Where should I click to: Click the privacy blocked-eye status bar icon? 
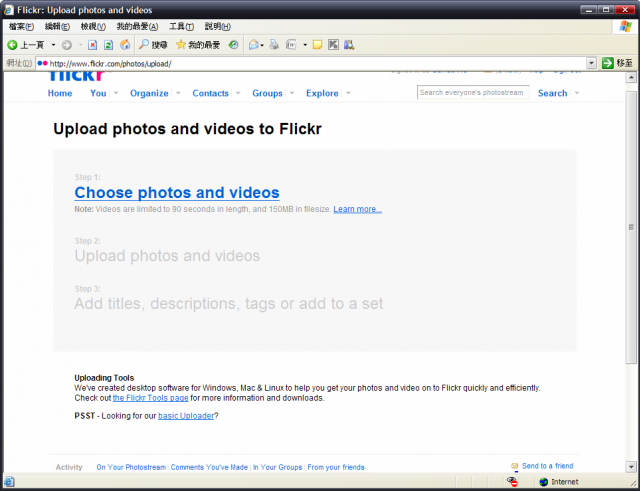tap(512, 482)
